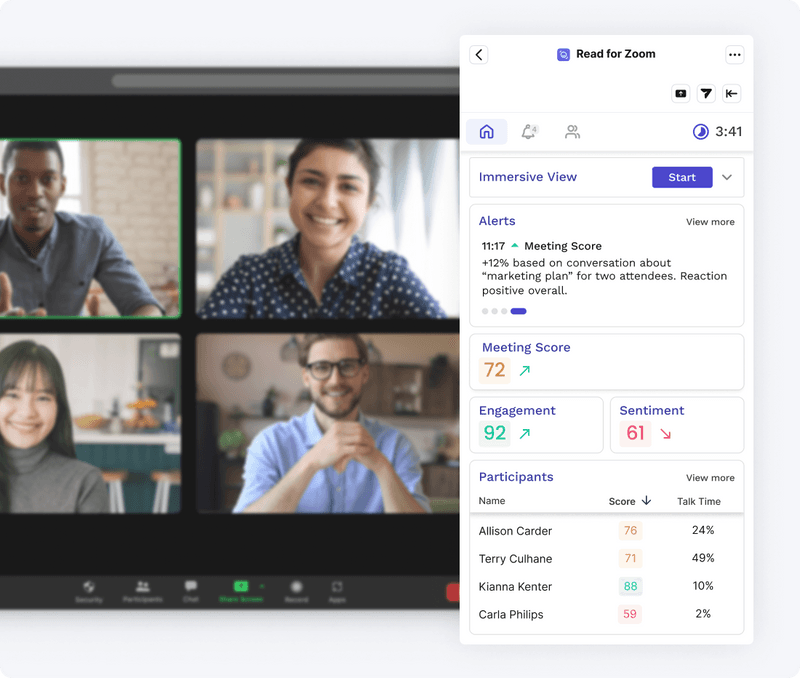Open the people tab in Read panel
800x678 pixels.
point(572,131)
